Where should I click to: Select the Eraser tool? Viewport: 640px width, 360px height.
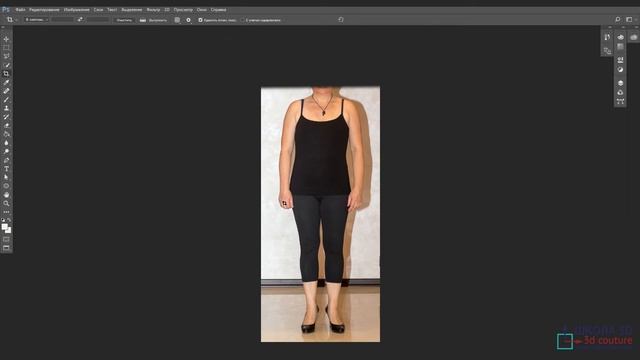(x=6, y=126)
